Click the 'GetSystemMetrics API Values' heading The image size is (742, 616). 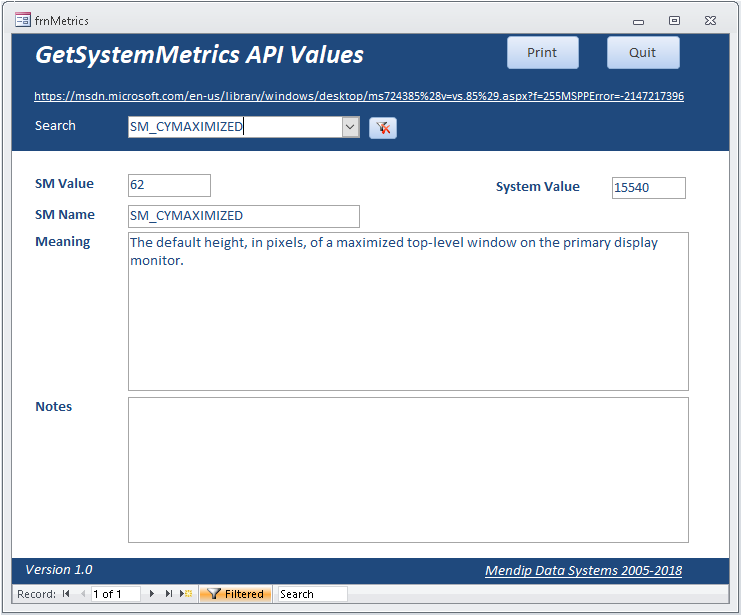[x=199, y=55]
